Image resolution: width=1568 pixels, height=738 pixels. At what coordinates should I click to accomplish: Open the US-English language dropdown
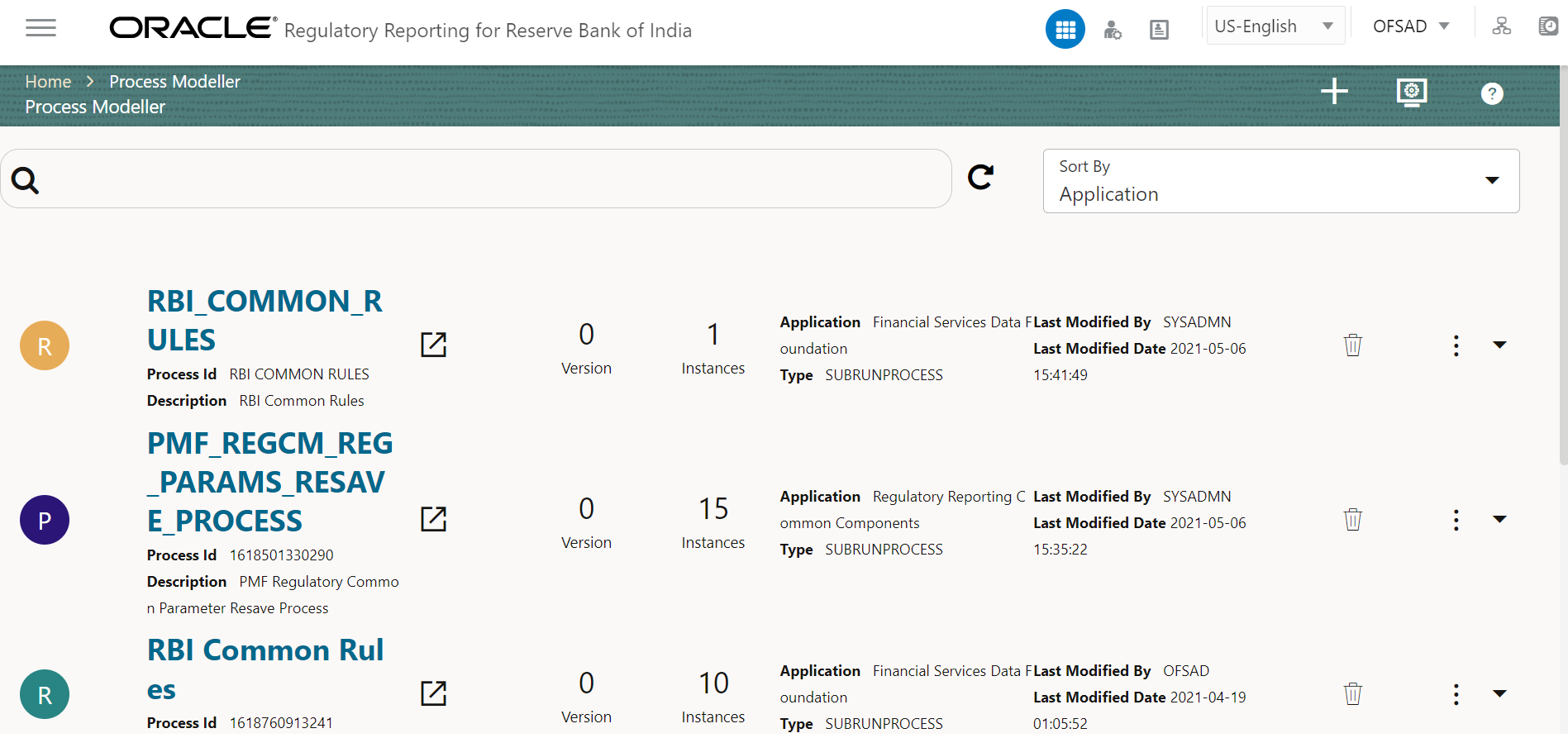click(1275, 26)
